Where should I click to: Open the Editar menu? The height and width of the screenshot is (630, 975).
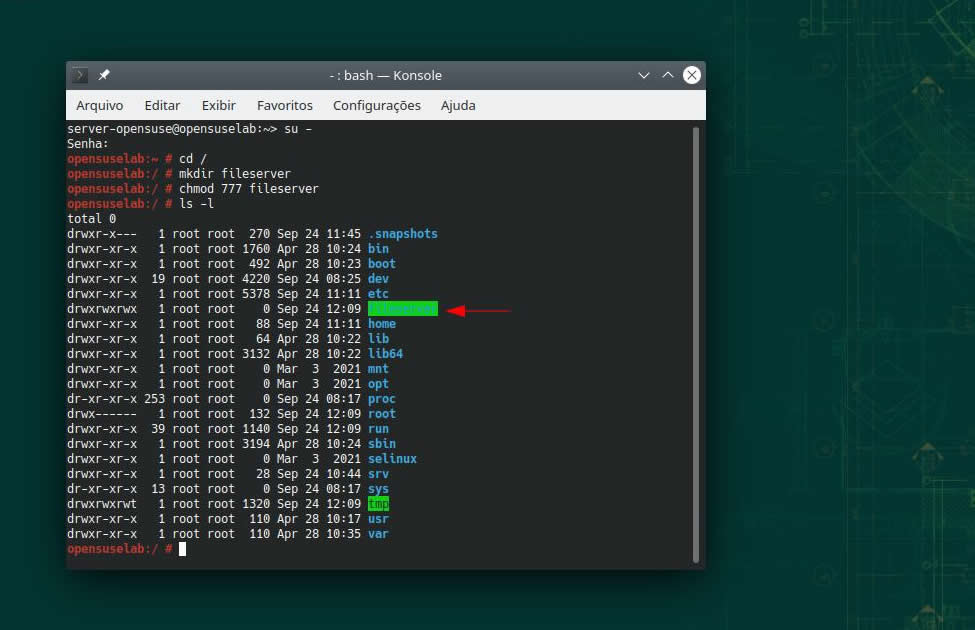point(162,105)
